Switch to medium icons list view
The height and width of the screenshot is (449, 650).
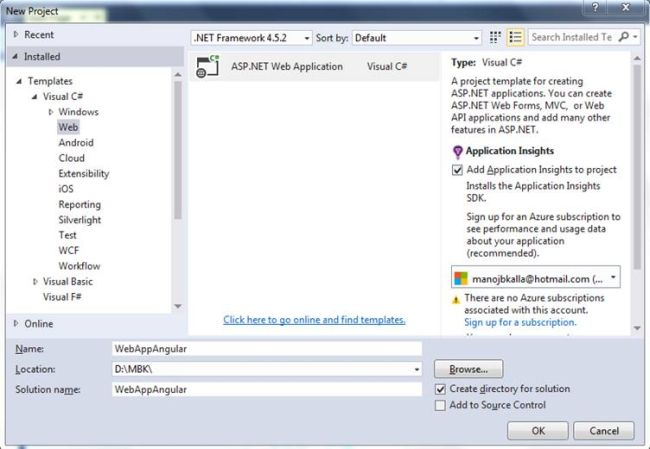(515, 37)
